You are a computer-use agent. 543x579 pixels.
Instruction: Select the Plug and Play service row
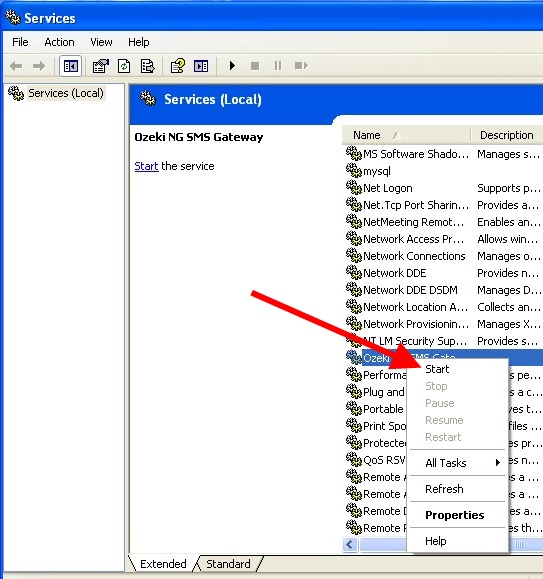[x=376, y=392]
